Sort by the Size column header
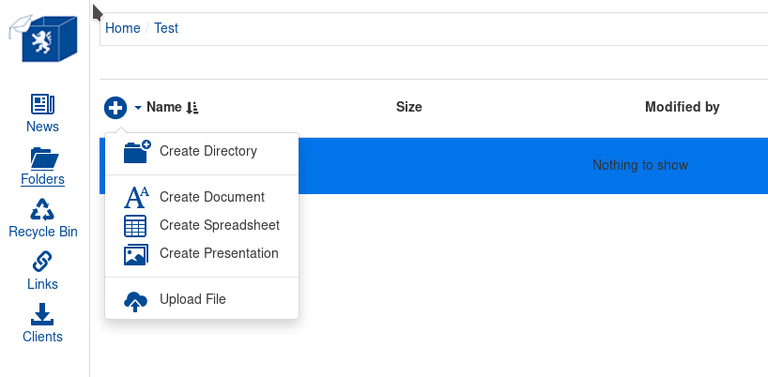768x377 pixels. 409,107
